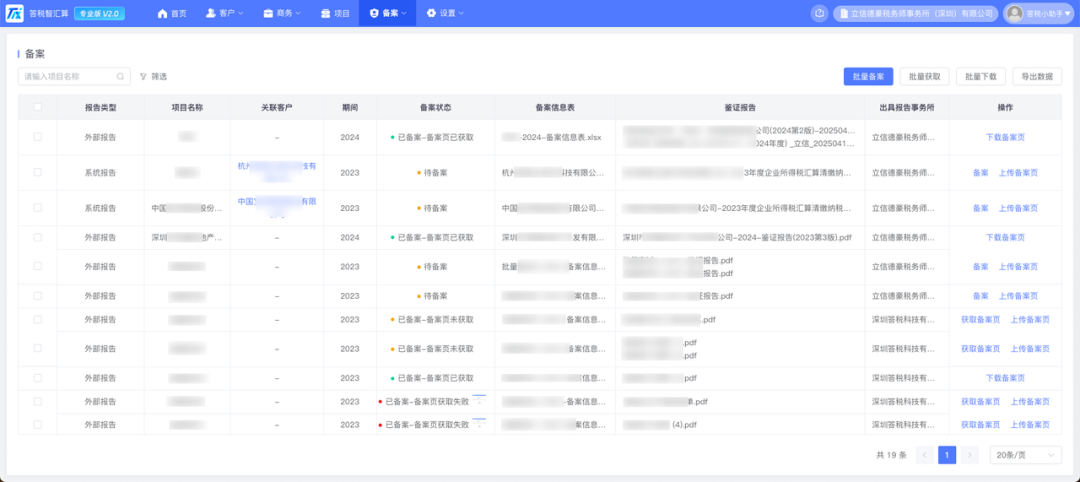Click the 2024-备案信息表.xlsx file cell

[x=552, y=137]
